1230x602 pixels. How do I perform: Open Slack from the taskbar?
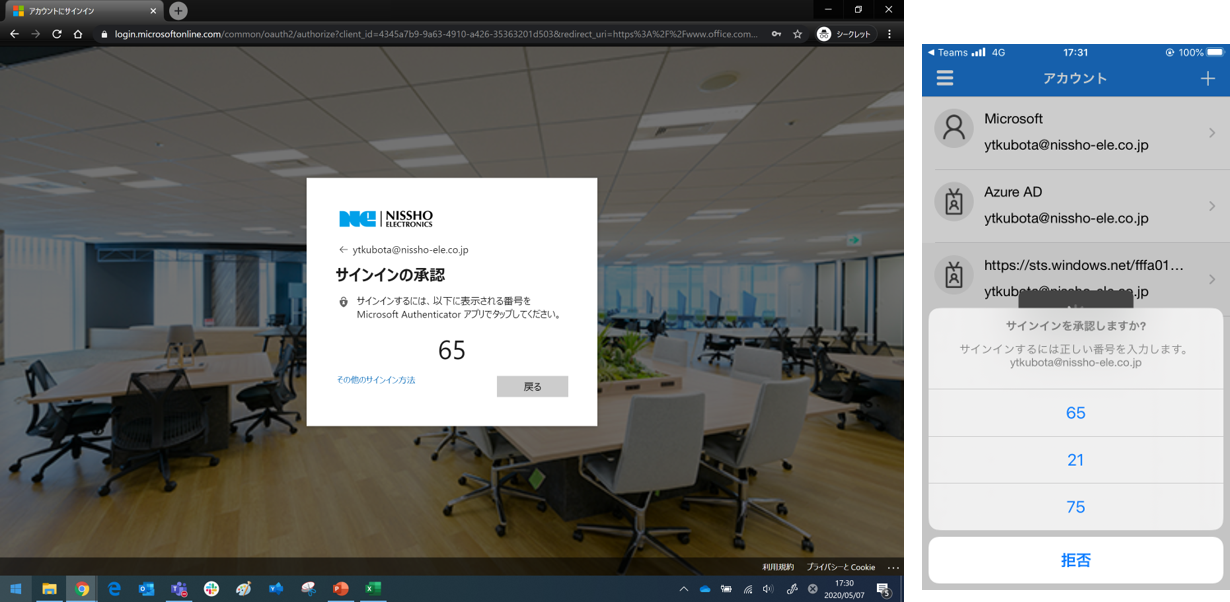211,589
